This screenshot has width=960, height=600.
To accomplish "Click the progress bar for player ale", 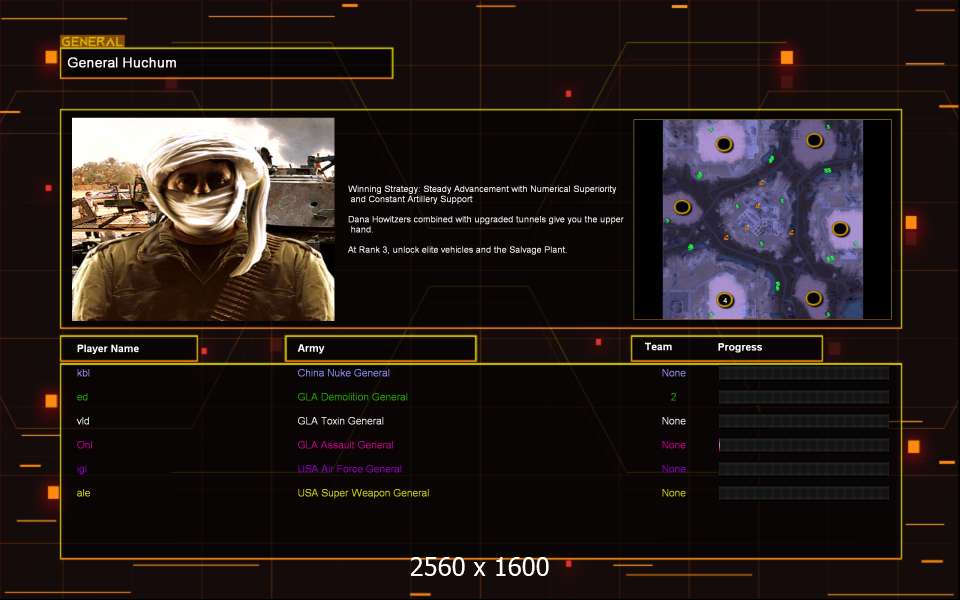I will coord(803,493).
